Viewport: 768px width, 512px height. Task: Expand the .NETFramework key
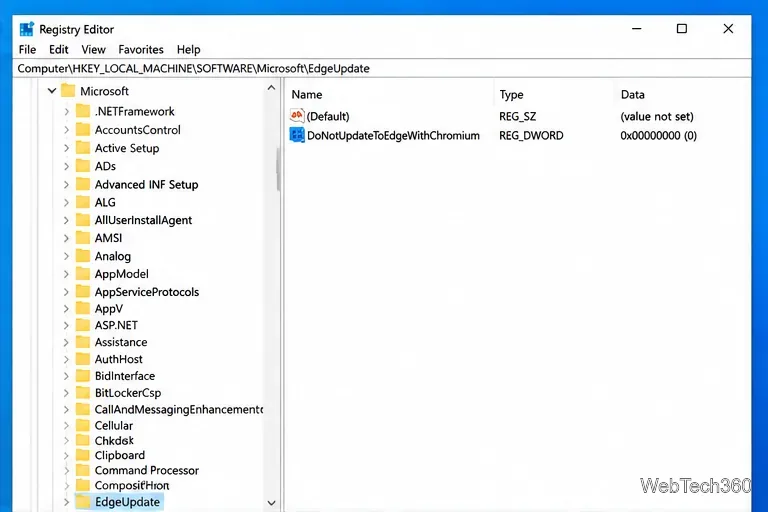pos(66,112)
